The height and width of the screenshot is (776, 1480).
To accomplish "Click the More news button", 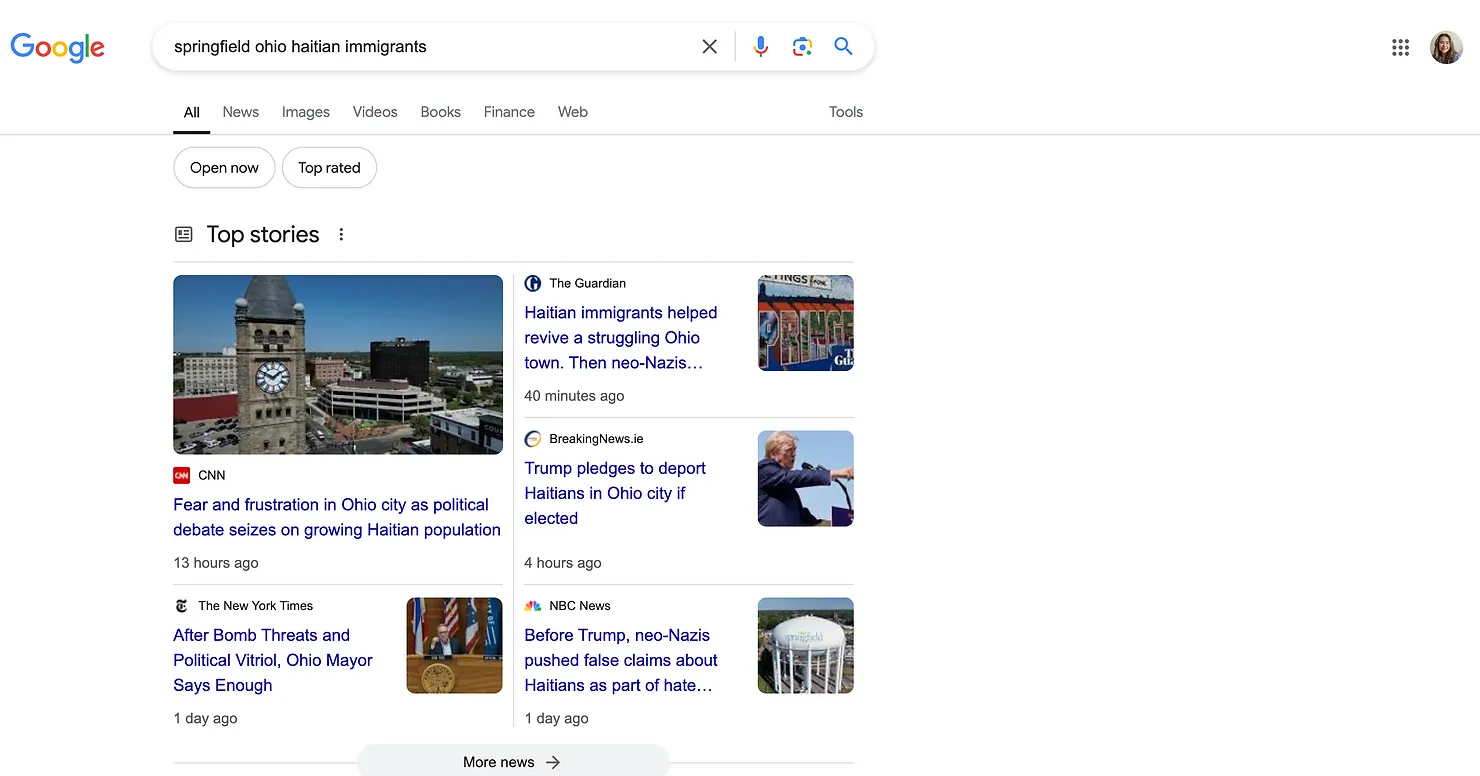I will tap(512, 762).
